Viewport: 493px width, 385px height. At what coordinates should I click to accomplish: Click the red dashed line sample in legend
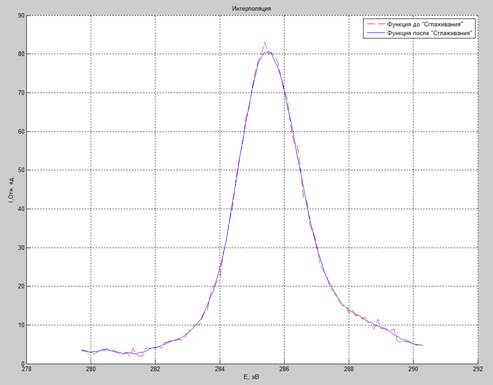[375, 24]
